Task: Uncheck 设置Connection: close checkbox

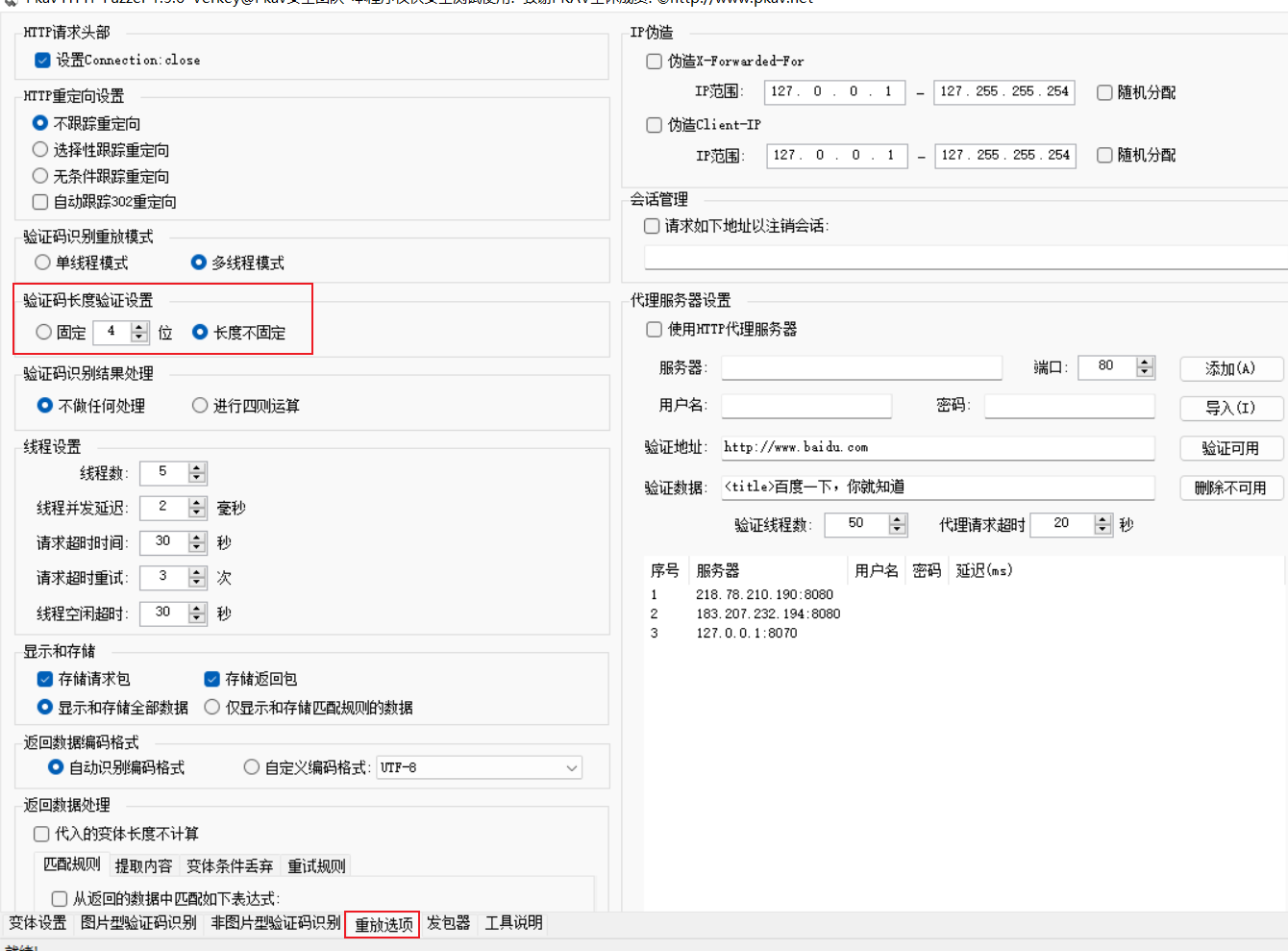Action: (42, 61)
